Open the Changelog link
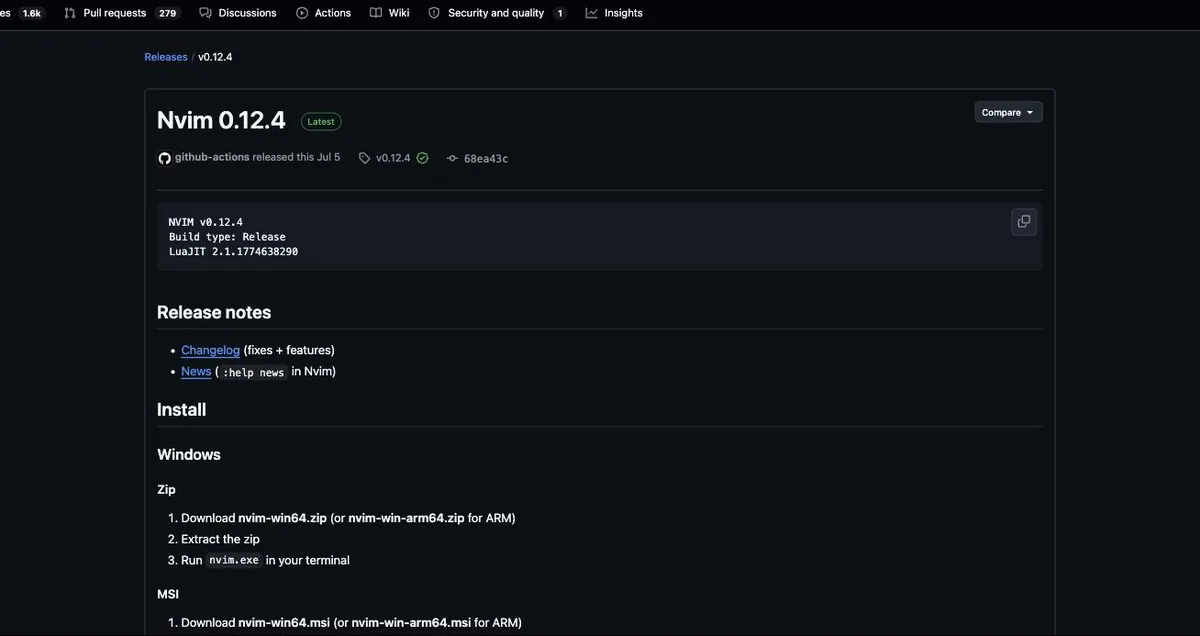The image size is (1200, 636). tap(210, 350)
